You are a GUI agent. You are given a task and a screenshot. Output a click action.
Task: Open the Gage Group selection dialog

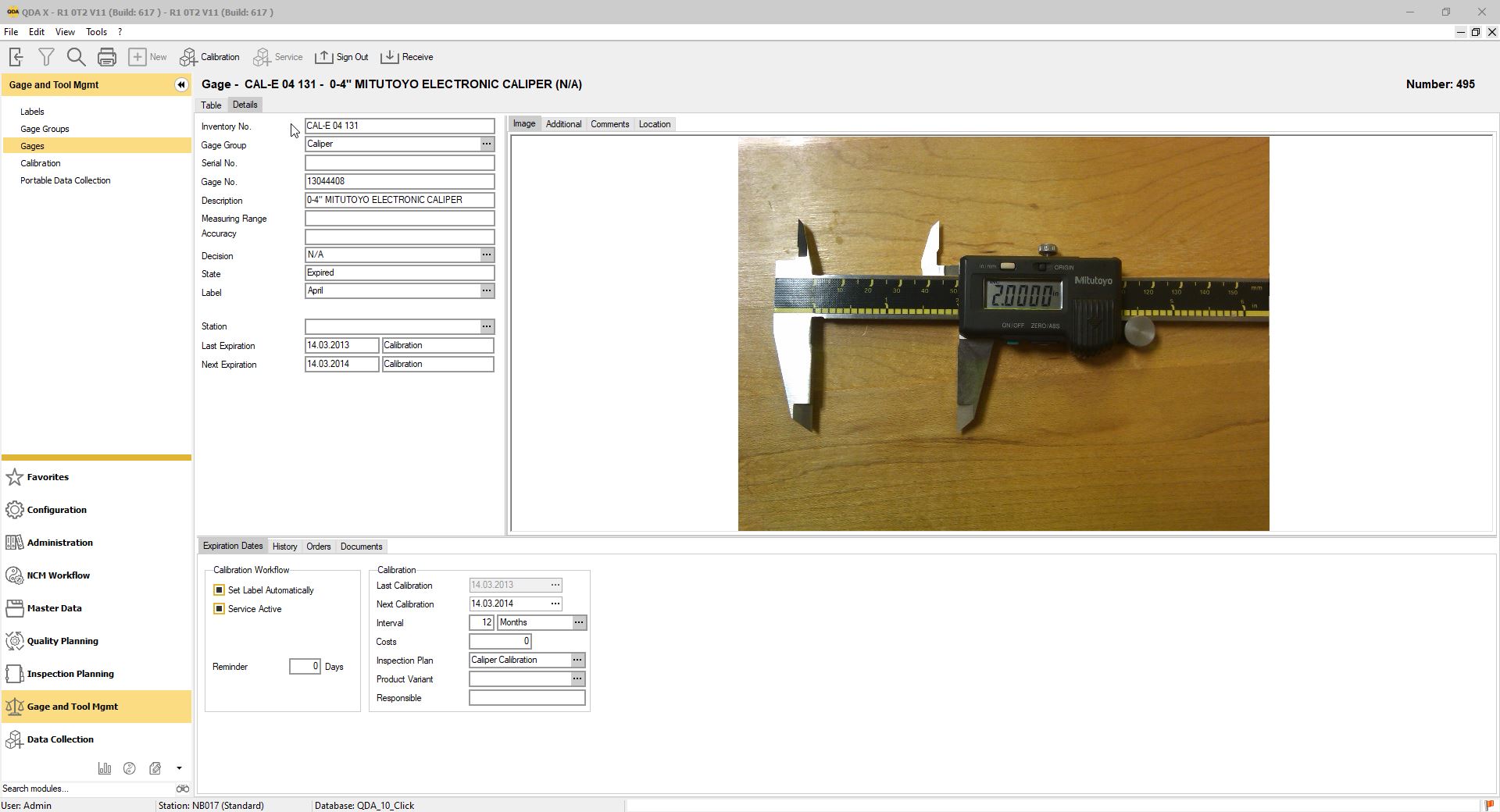coord(486,144)
